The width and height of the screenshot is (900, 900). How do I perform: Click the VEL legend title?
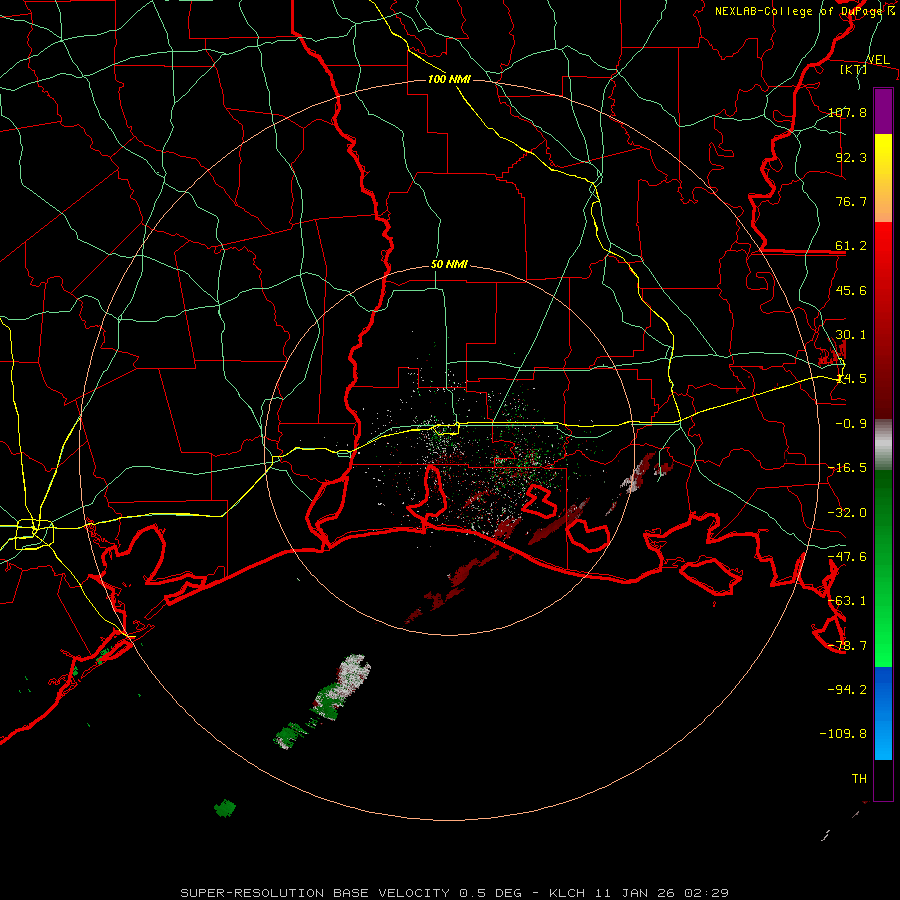tap(878, 60)
